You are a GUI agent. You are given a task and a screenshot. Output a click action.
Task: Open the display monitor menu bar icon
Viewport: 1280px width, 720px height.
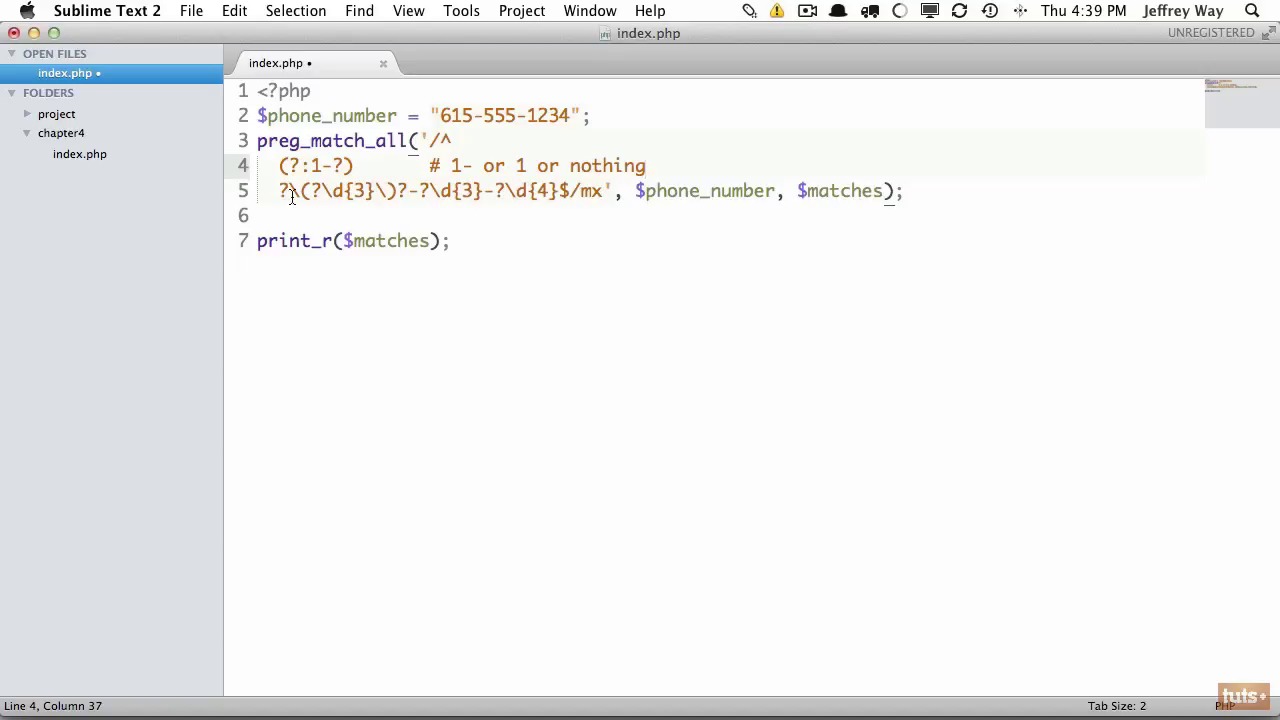[x=929, y=11]
